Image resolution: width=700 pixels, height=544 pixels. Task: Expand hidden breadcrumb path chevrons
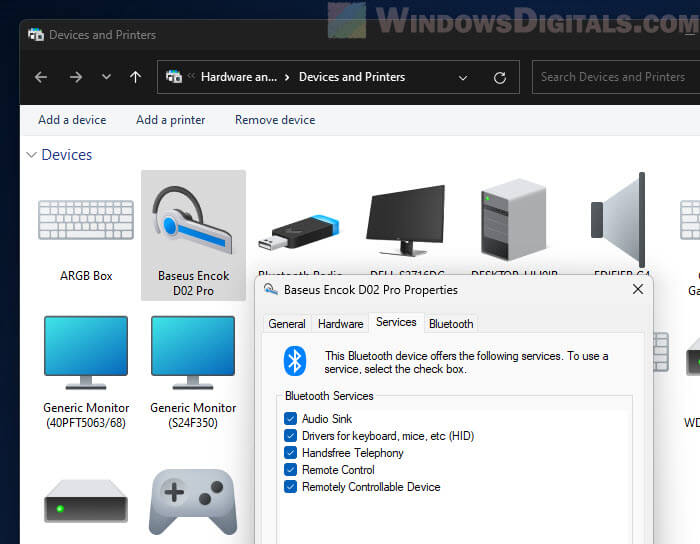191,76
